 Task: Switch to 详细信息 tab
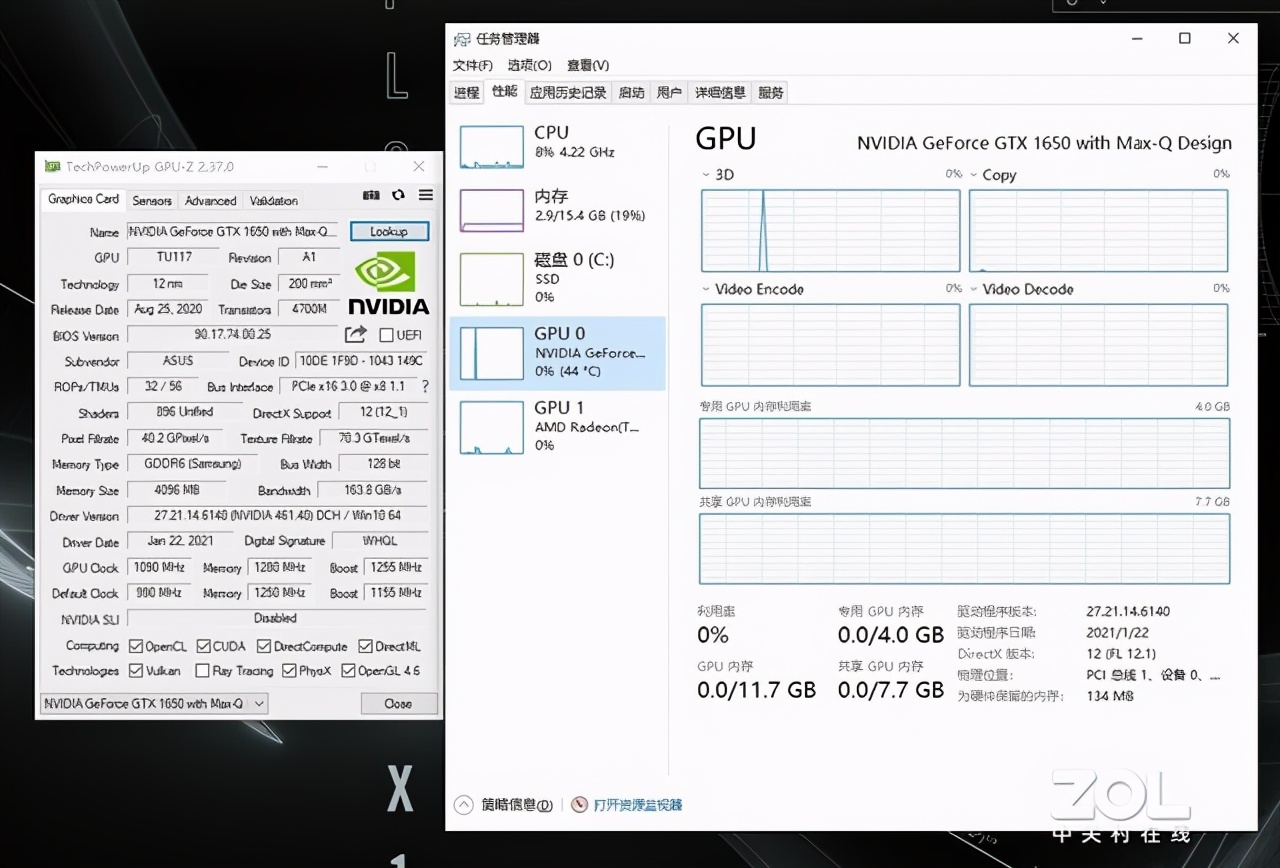click(720, 93)
